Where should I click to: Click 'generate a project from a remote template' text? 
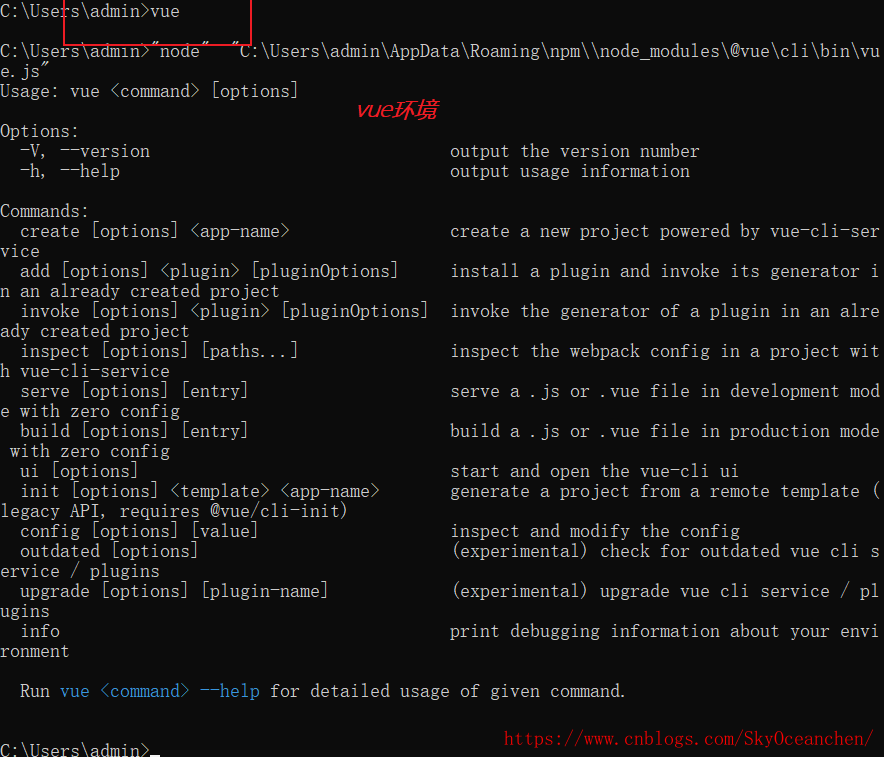(x=655, y=491)
